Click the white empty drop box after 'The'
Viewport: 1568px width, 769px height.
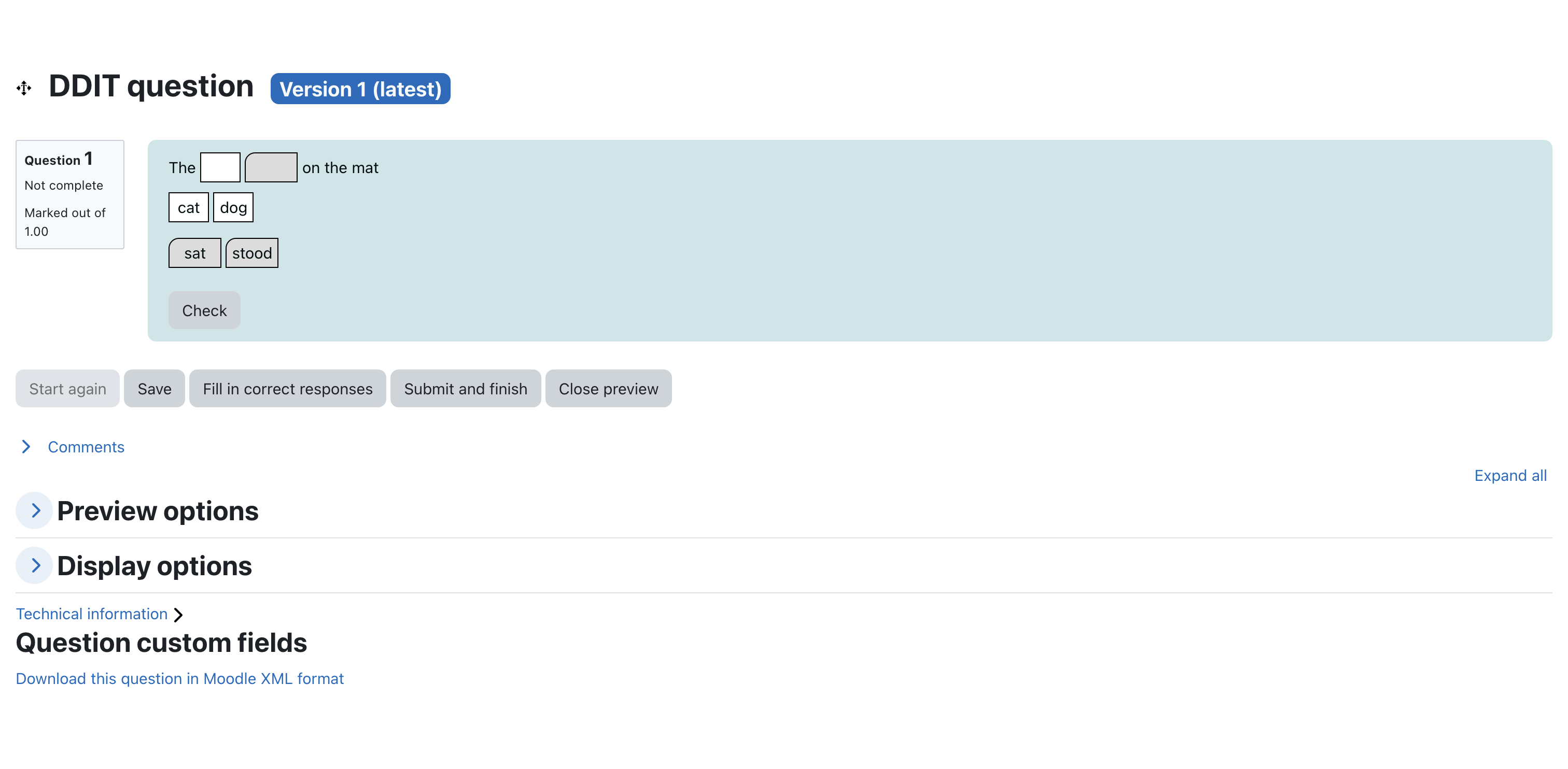(220, 167)
